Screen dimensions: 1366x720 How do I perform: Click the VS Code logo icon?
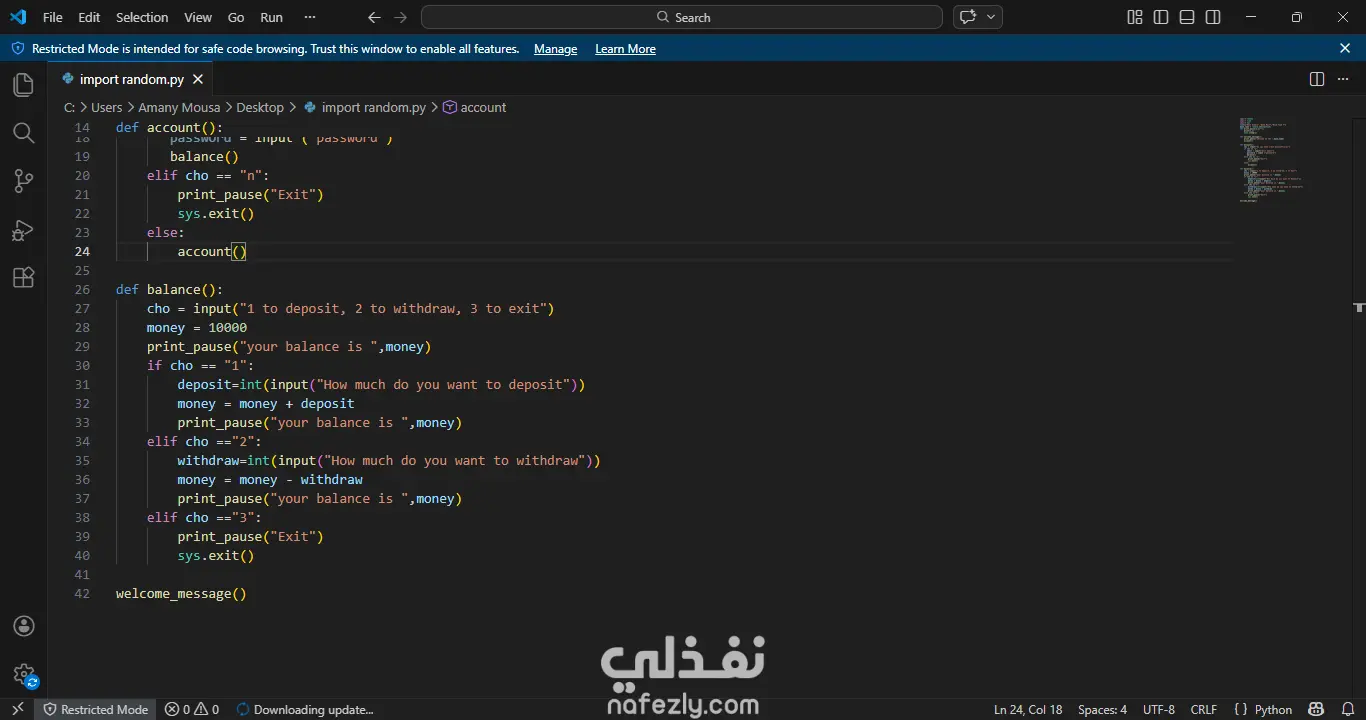point(18,17)
